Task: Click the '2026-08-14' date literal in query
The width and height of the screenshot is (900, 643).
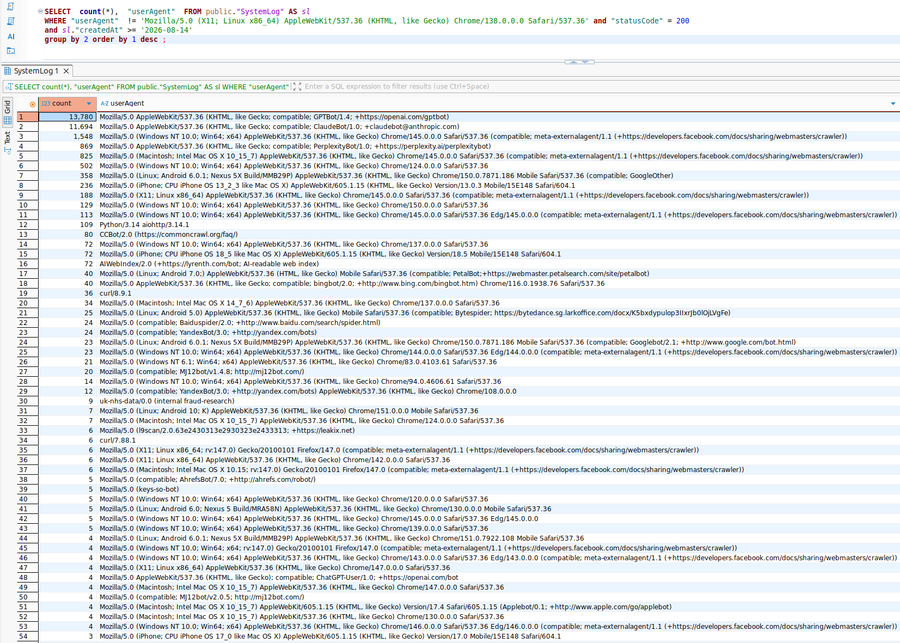Action: [165, 30]
